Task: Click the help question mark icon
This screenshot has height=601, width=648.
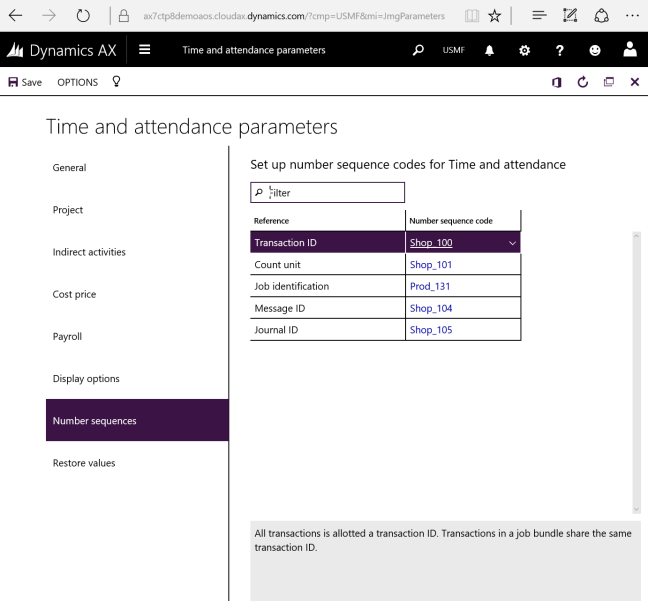Action: (x=560, y=50)
